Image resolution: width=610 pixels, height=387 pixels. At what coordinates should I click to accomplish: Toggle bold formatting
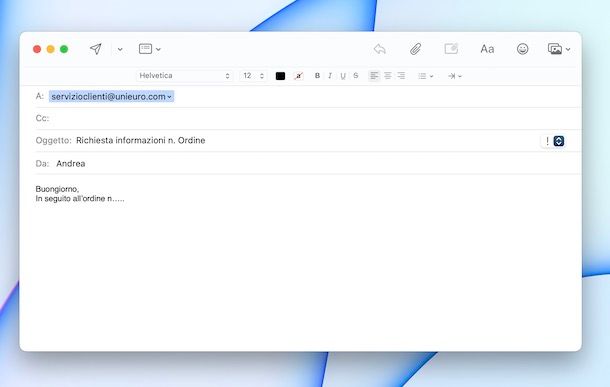pos(317,75)
